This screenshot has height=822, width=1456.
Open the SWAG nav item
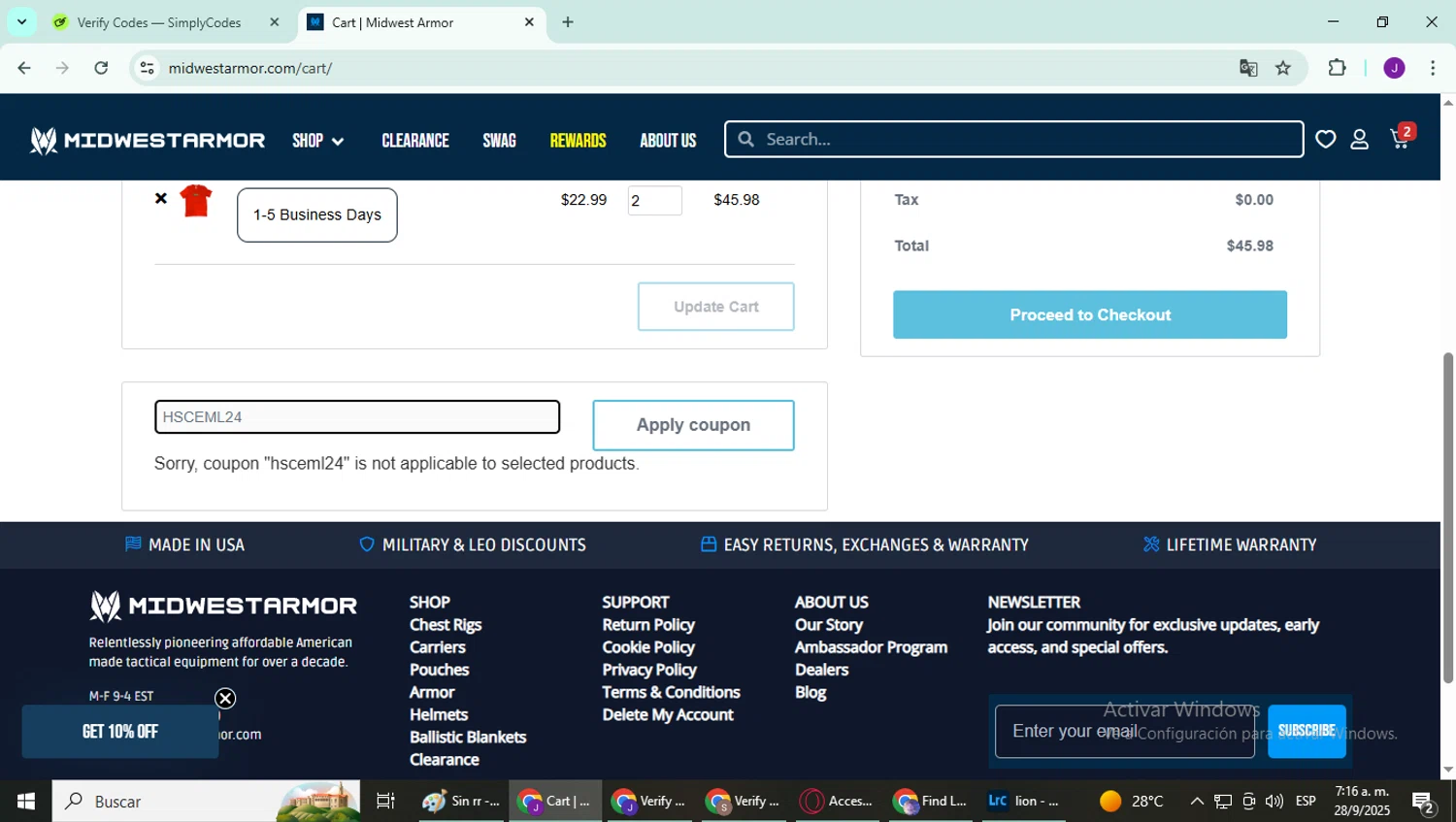(x=499, y=141)
